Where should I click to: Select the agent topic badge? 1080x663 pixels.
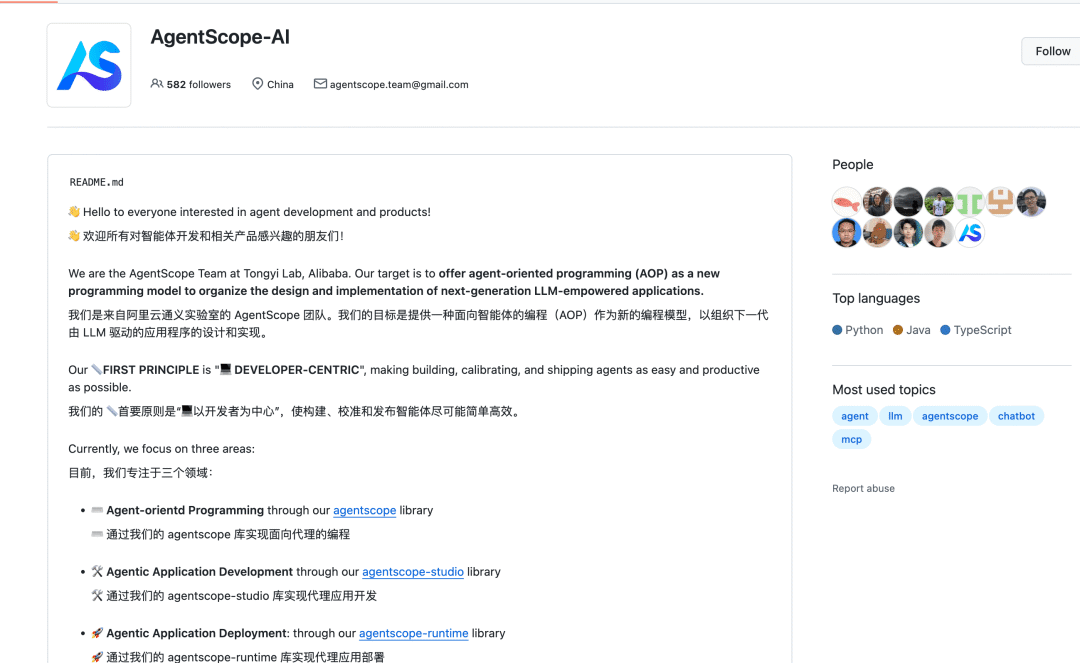[854, 416]
